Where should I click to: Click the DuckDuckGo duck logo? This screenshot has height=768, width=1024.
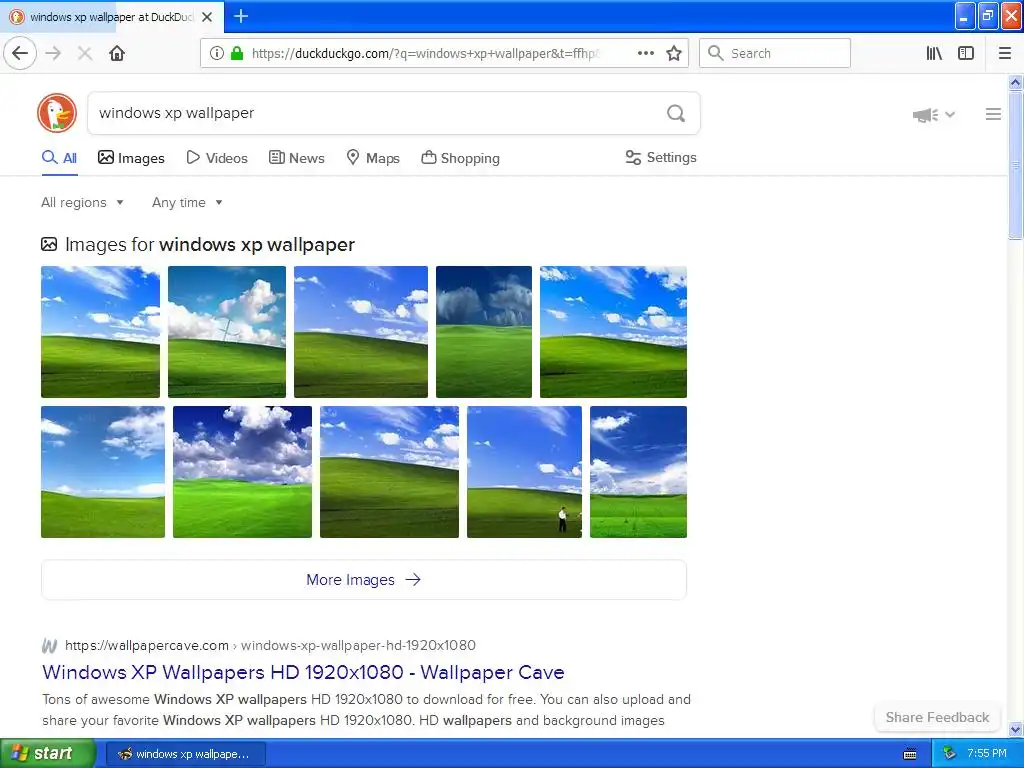[x=57, y=113]
